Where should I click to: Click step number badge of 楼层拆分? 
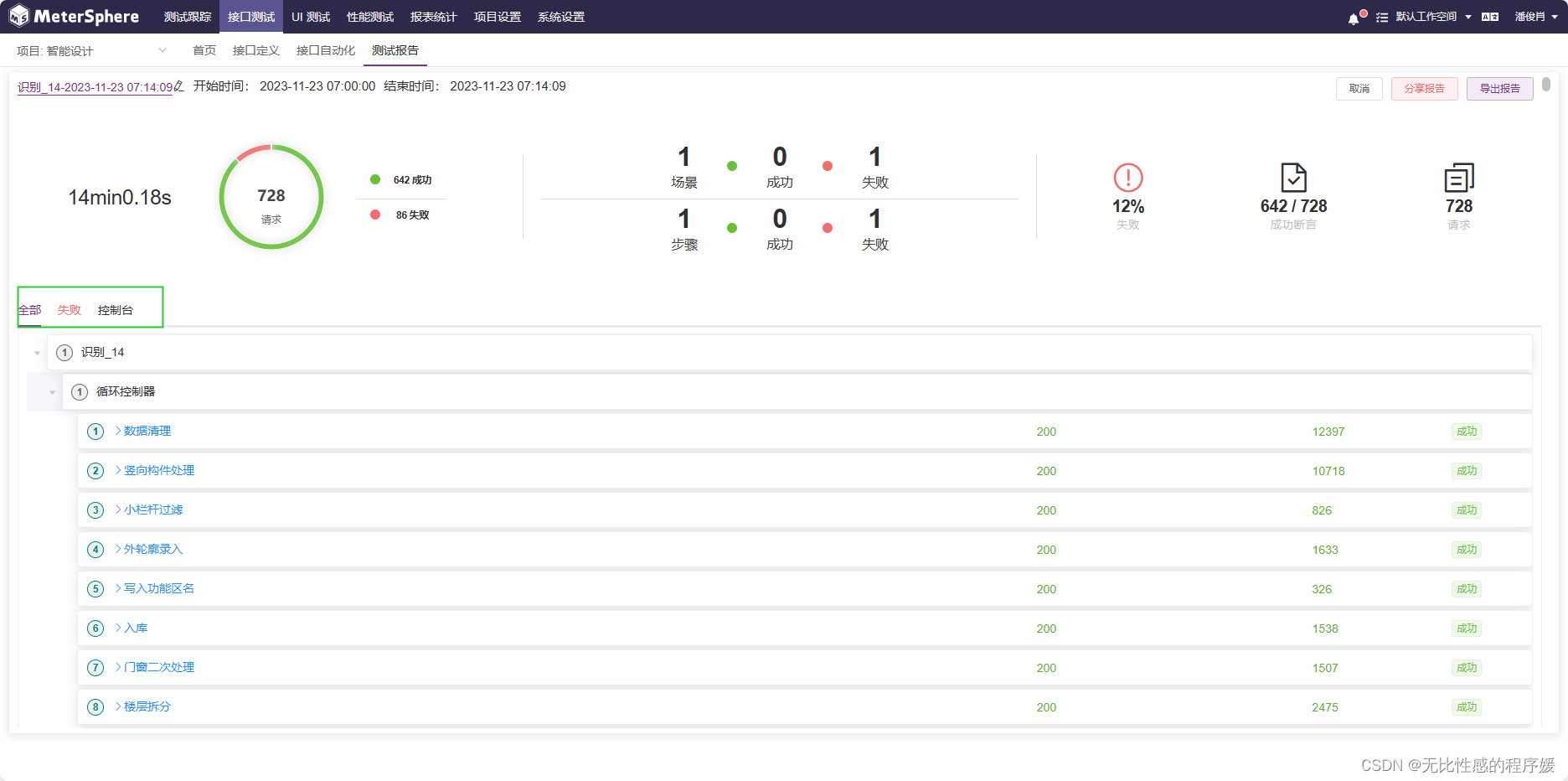(95, 707)
